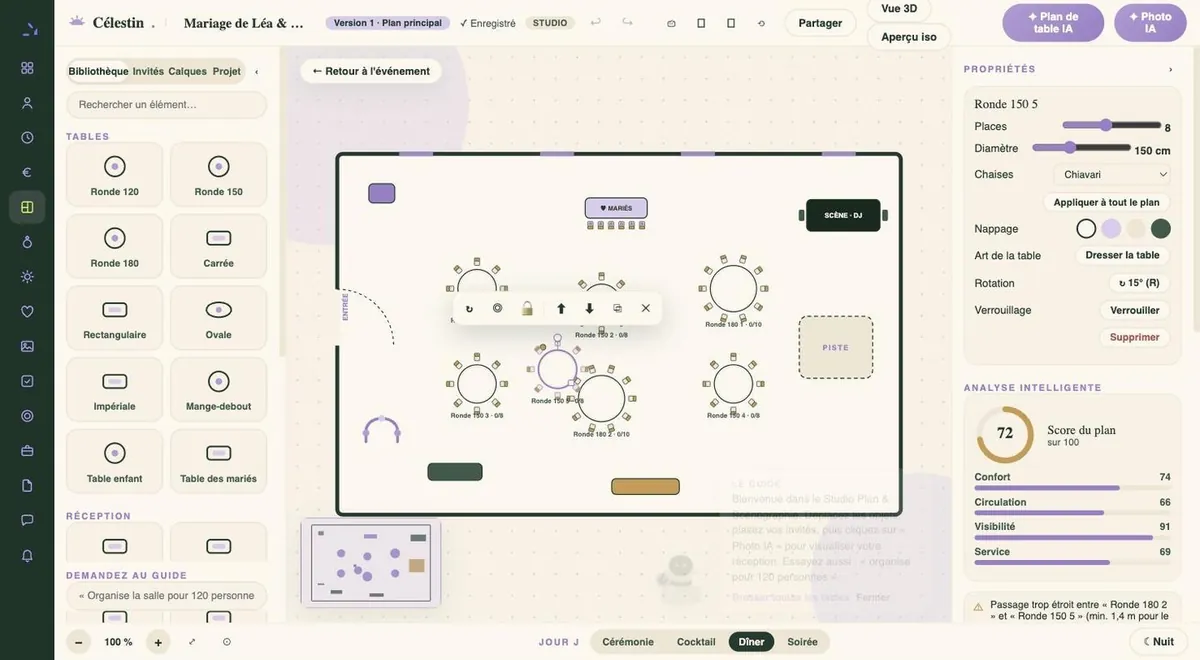1200x660 pixels.
Task: Add a Ronde 180 table
Action: [x=114, y=246]
